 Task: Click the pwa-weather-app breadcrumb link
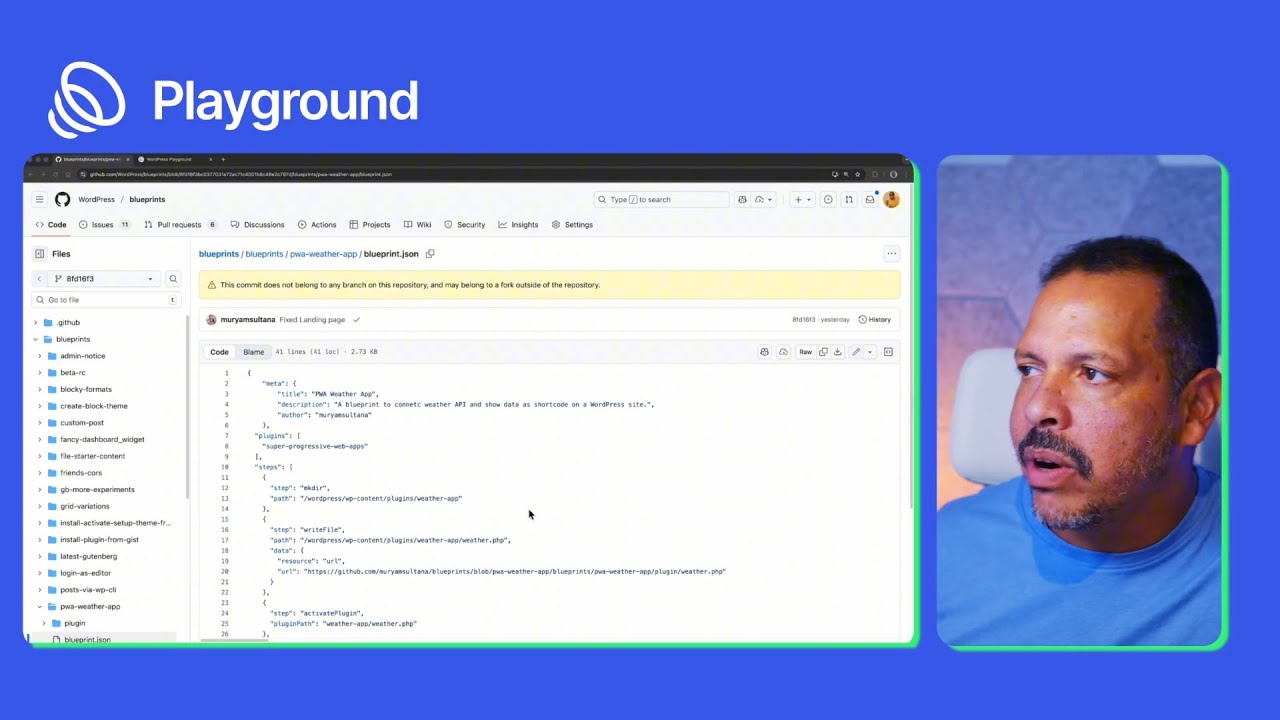tap(323, 254)
